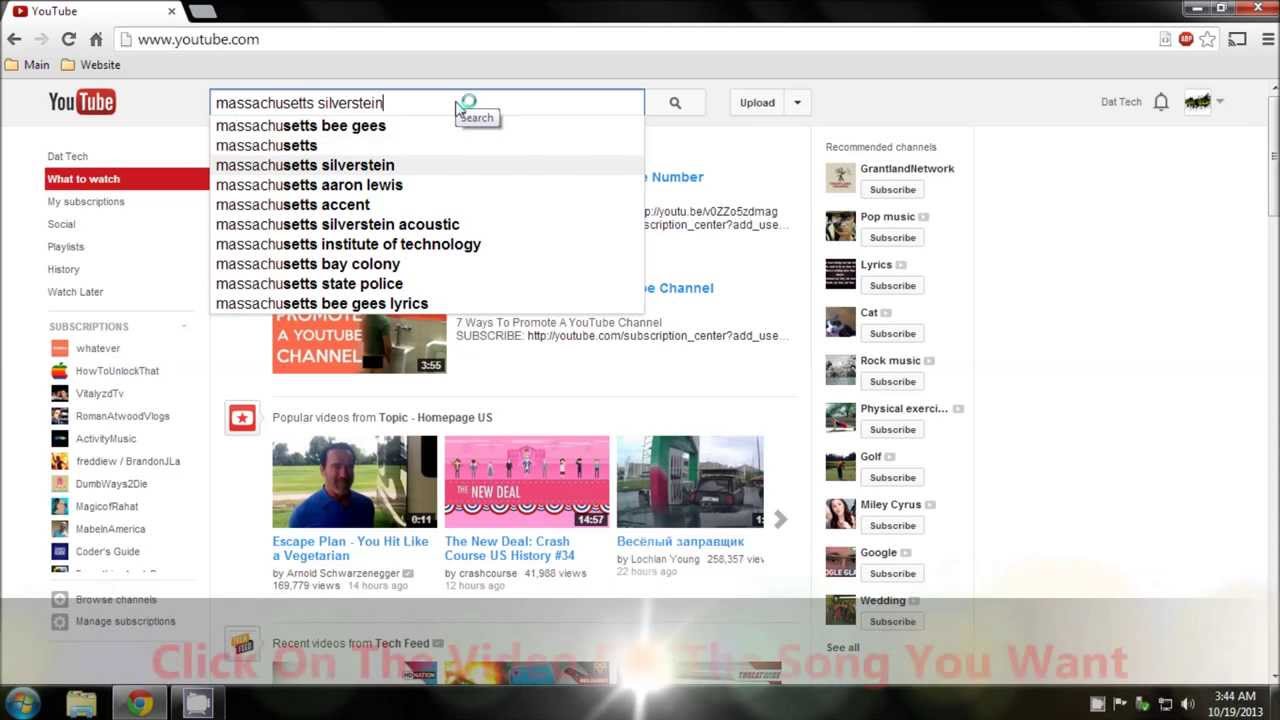
Task: Subscribe to Google channel
Action: [892, 574]
